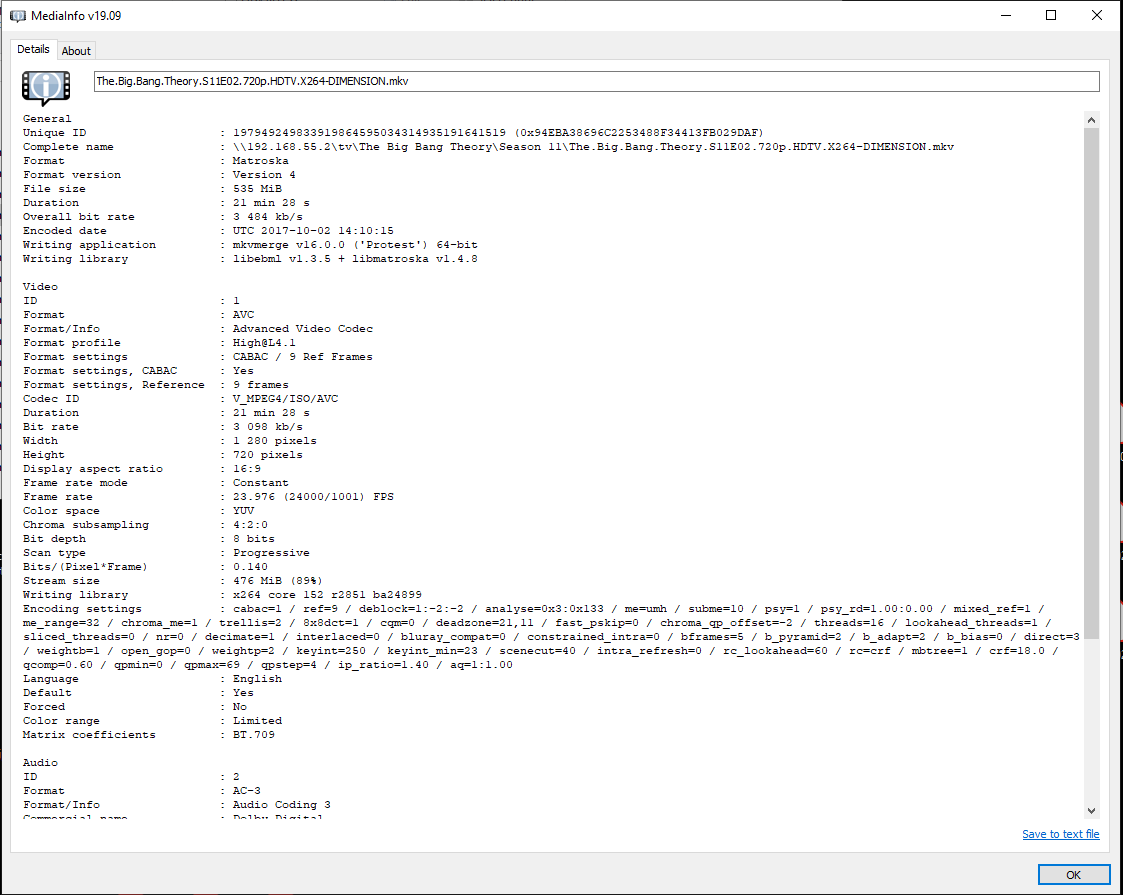The width and height of the screenshot is (1123, 895).
Task: Close the MediaInfo window
Action: pyautogui.click(x=1097, y=15)
